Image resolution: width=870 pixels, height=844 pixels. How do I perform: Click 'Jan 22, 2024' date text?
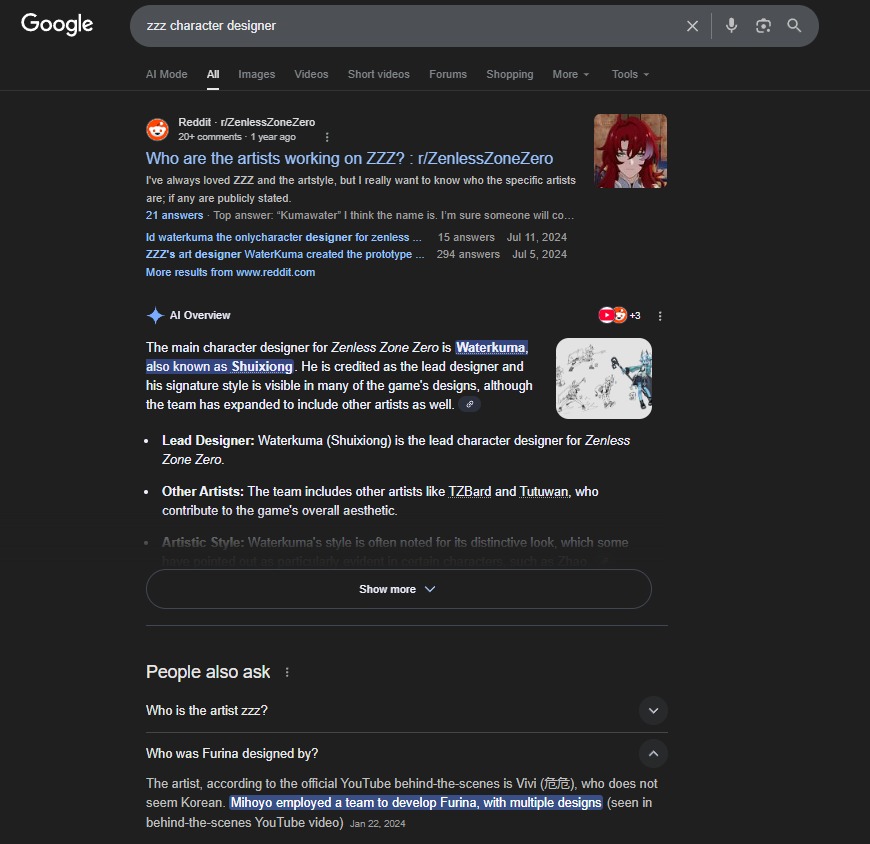pyautogui.click(x=377, y=823)
